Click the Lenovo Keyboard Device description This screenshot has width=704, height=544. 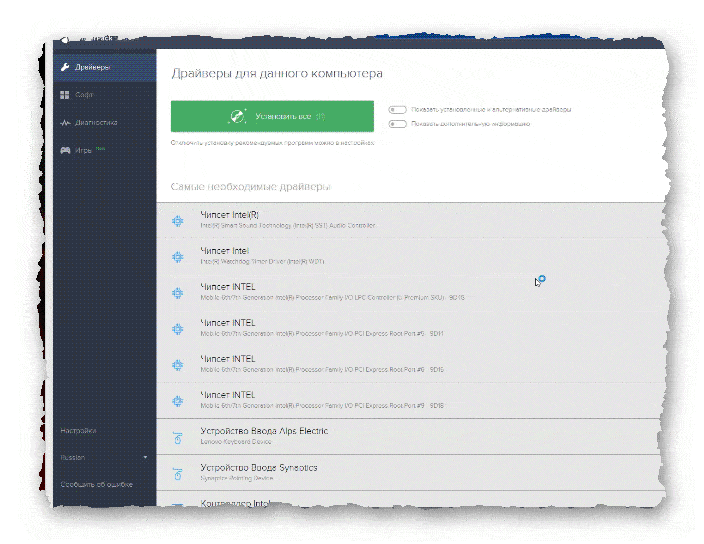point(236,442)
